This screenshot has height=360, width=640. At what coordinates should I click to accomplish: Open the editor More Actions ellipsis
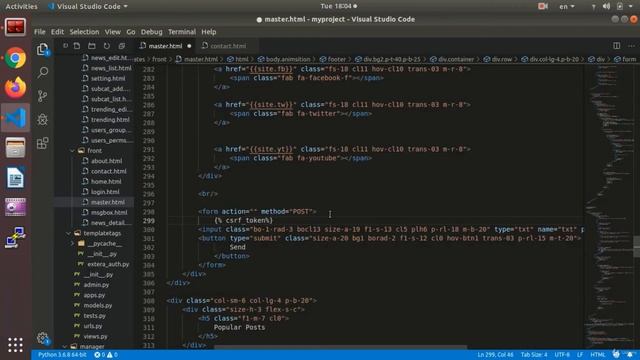(631, 46)
